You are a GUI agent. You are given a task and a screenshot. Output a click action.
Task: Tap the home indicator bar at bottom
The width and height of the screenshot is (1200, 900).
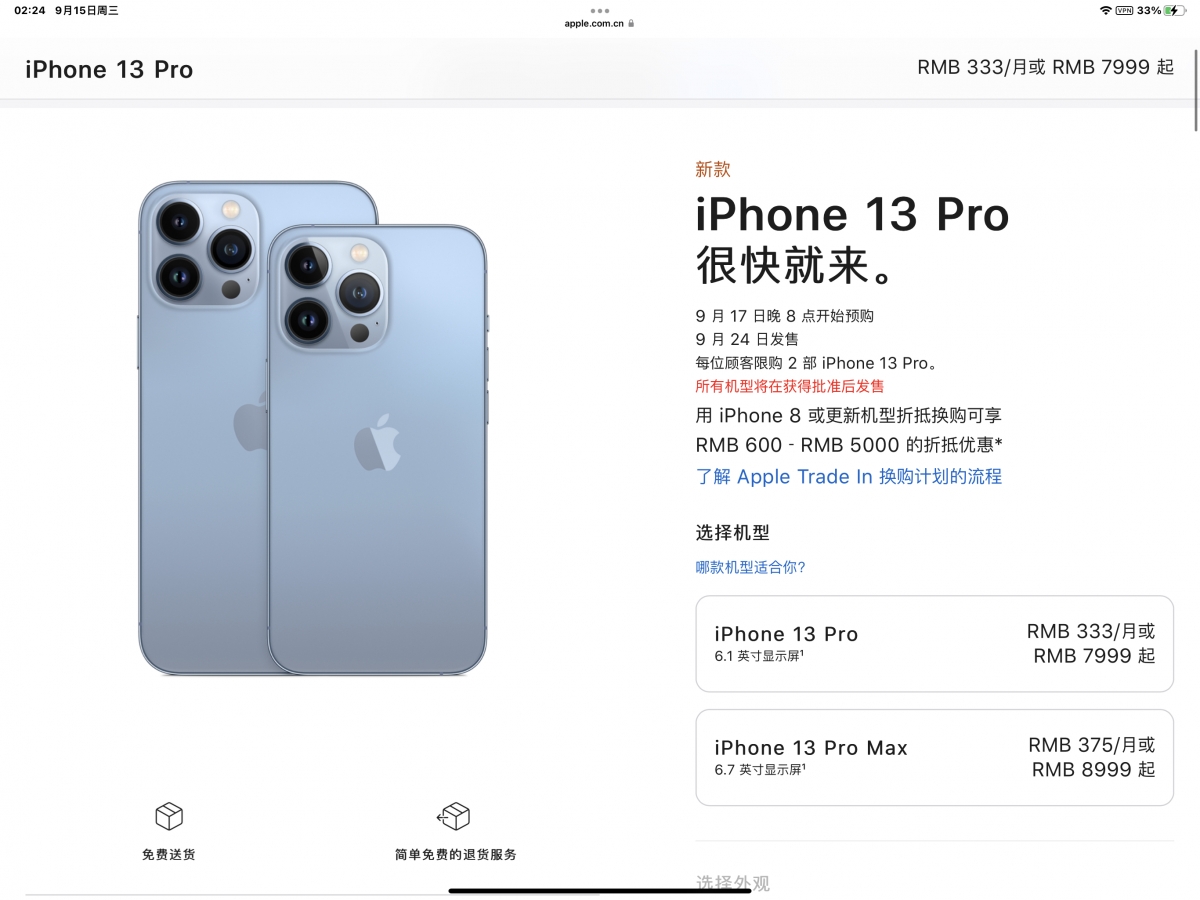pos(600,890)
